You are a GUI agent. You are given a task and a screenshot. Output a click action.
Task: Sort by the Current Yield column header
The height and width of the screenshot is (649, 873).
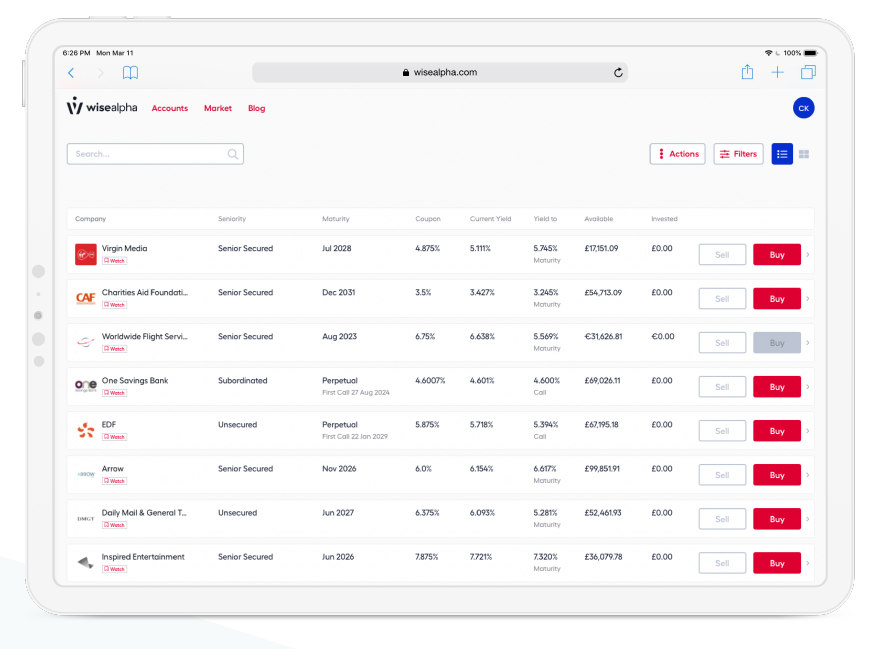tap(490, 219)
